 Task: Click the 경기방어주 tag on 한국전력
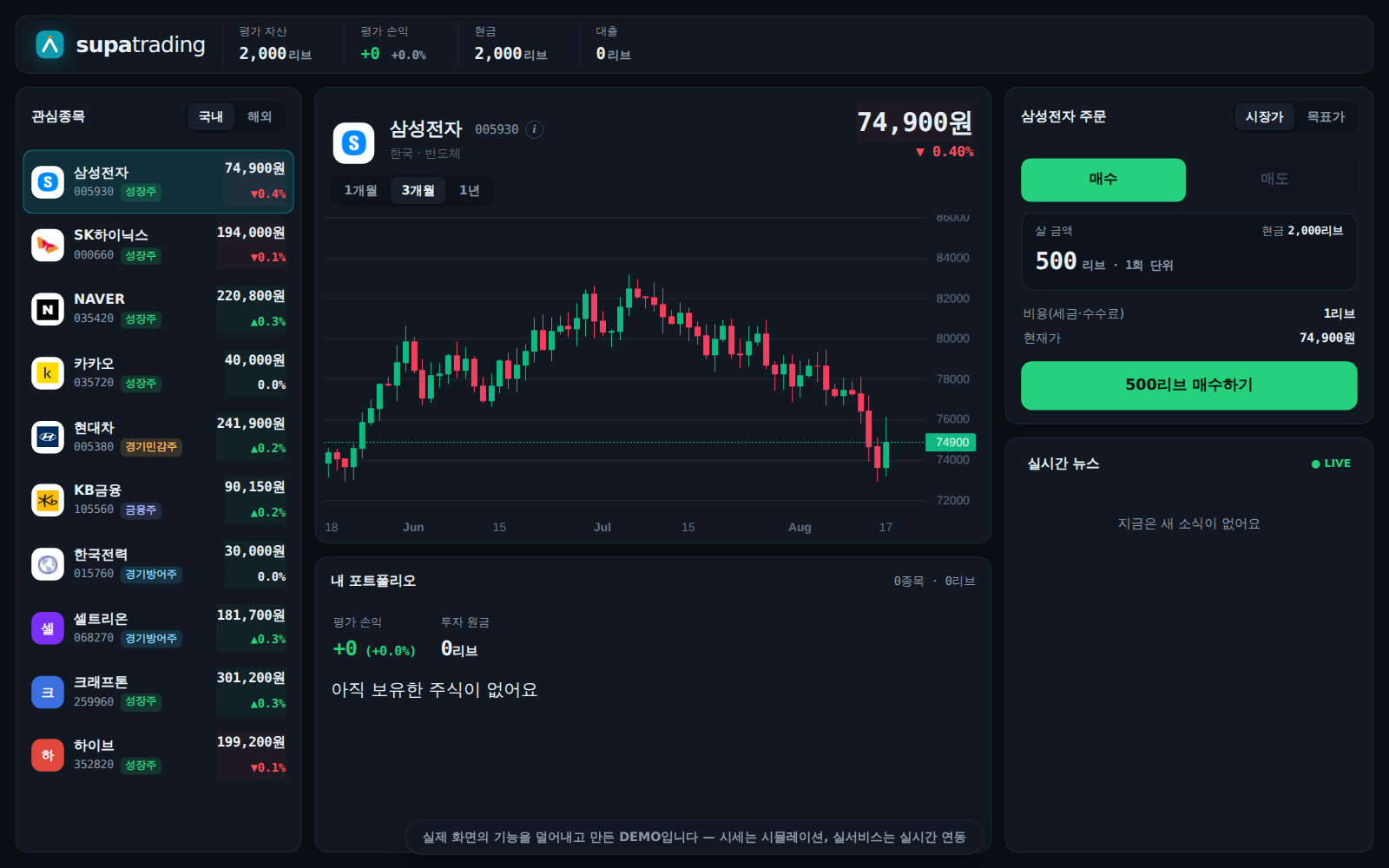pos(151,575)
